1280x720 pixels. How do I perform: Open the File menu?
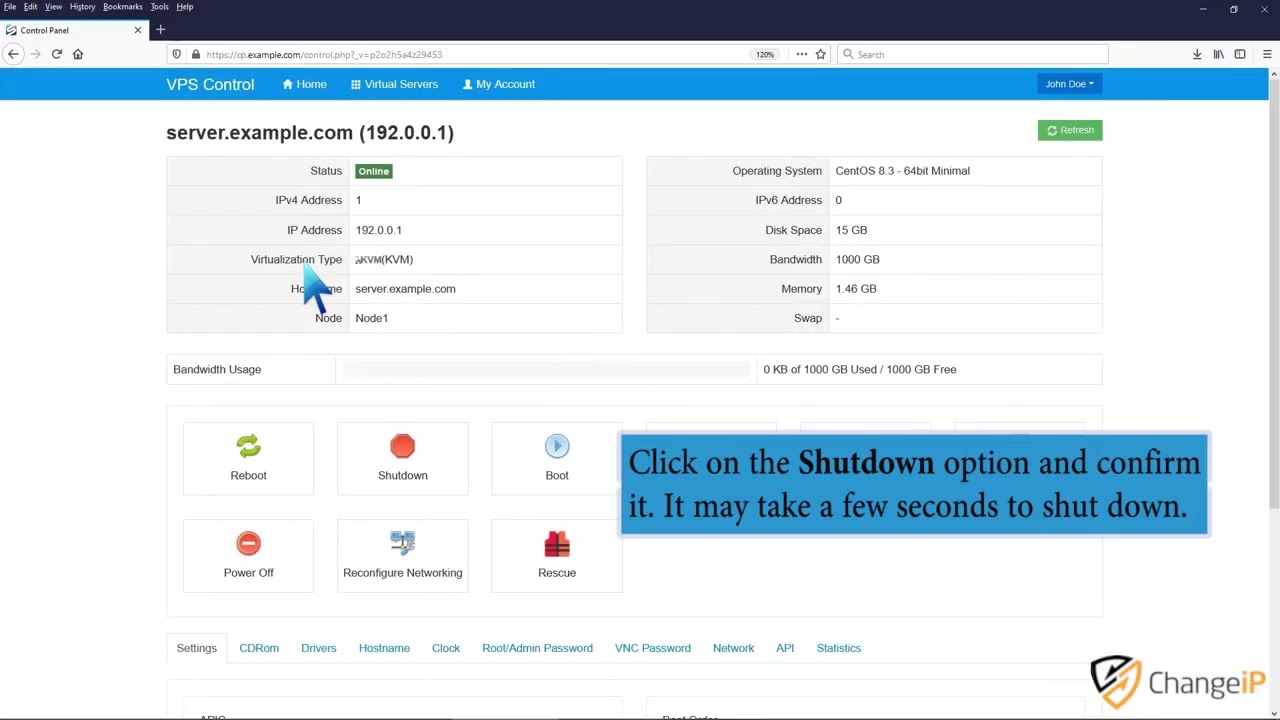(x=10, y=7)
